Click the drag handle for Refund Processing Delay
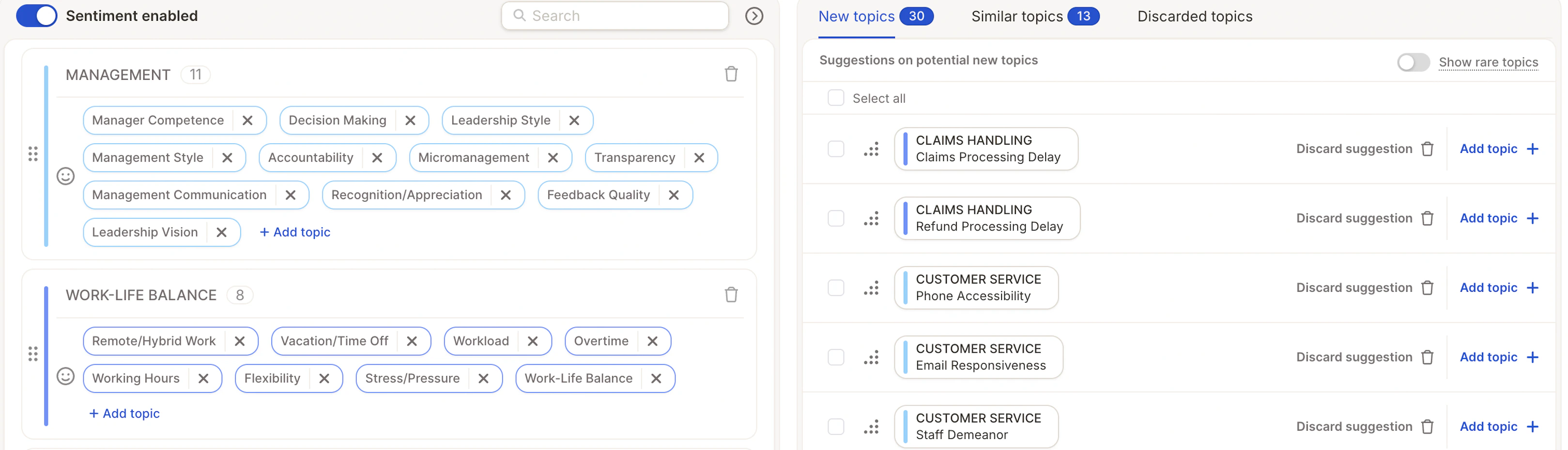 click(872, 218)
